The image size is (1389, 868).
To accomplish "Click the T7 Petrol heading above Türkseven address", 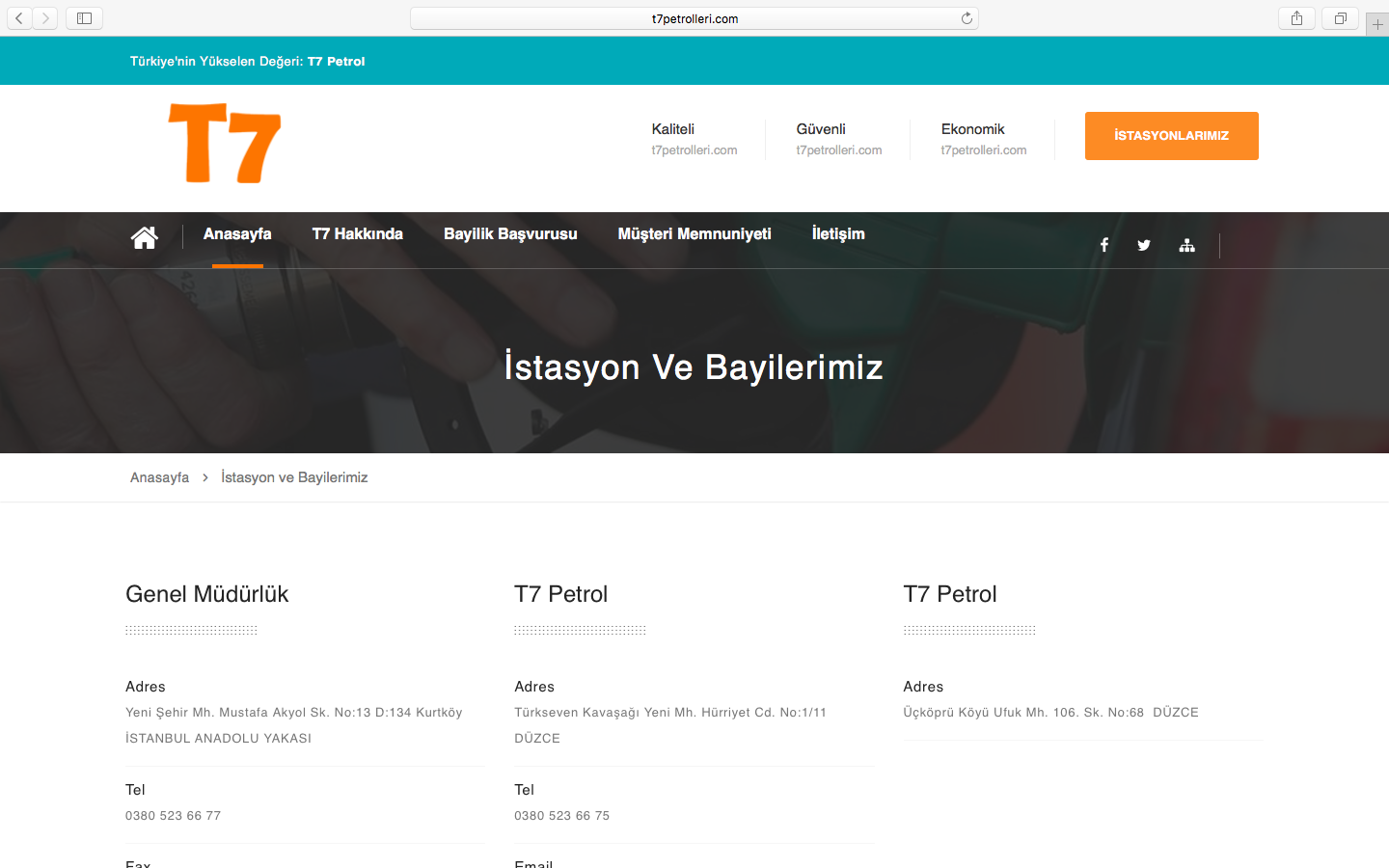I will tap(561, 594).
